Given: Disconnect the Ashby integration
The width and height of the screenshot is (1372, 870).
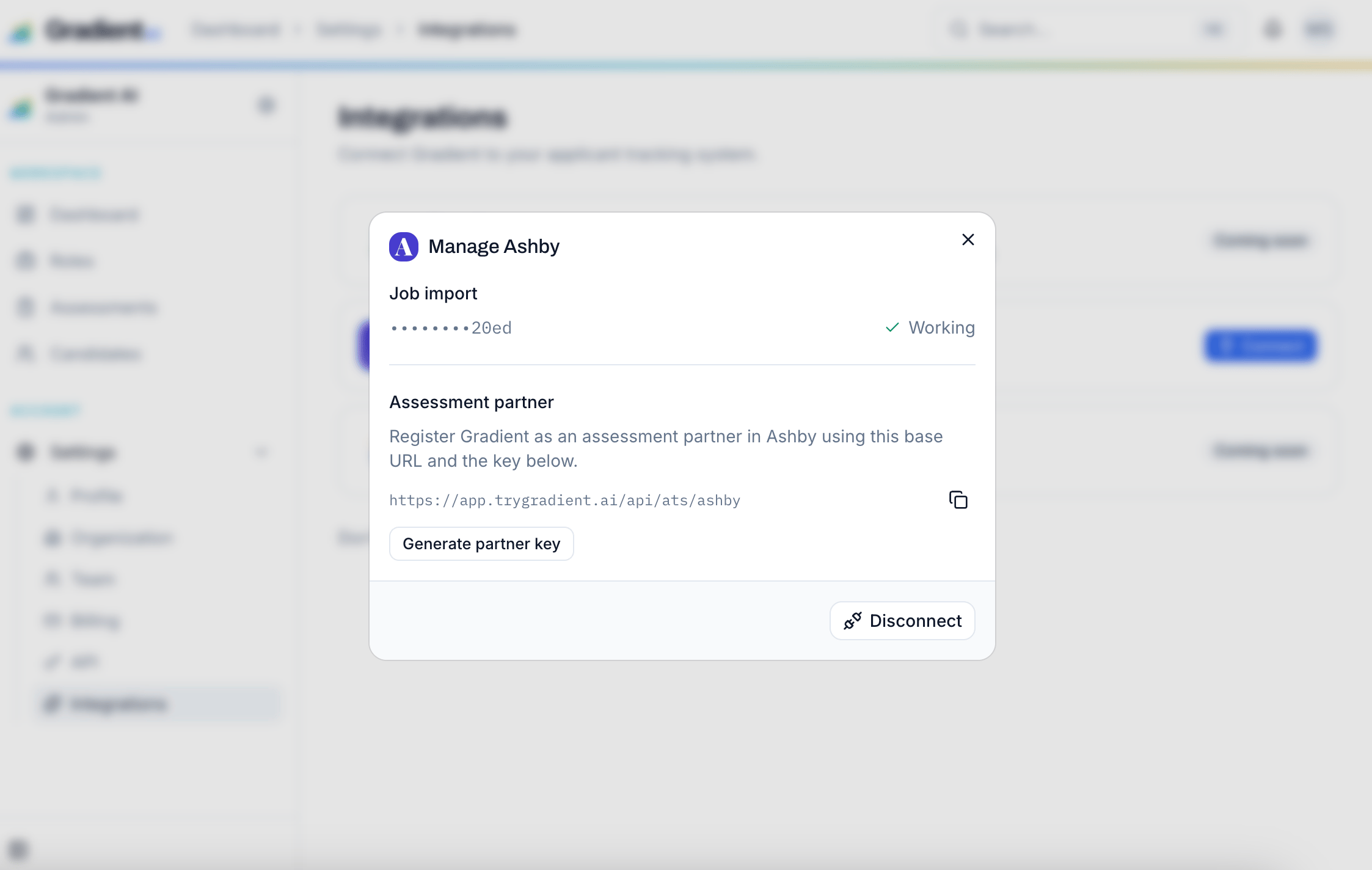Looking at the screenshot, I should coord(902,621).
